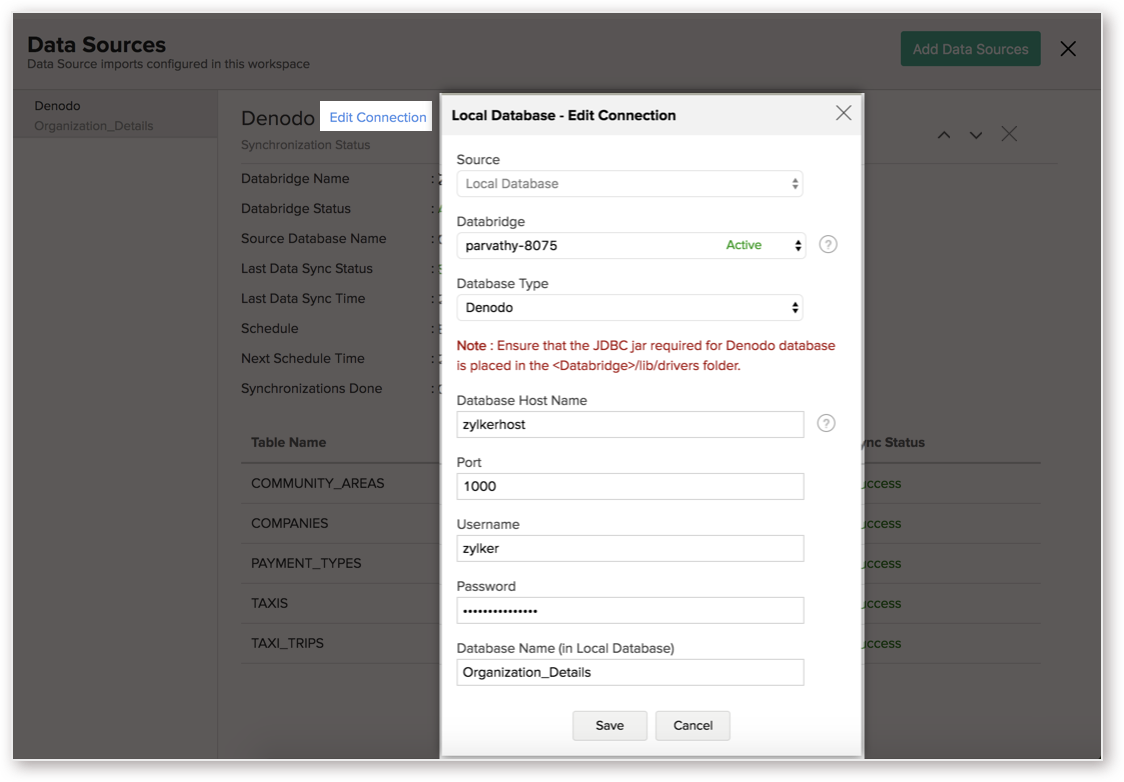Viewport: 1124px width, 782px height.
Task: Click the Edit Connection link
Action: pos(377,117)
